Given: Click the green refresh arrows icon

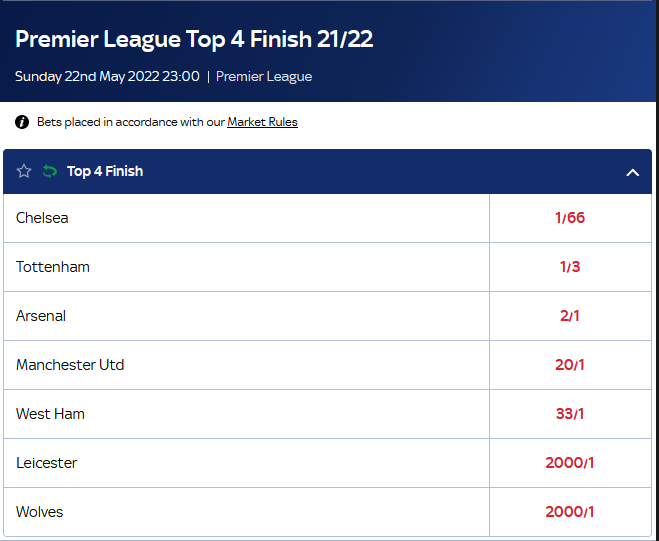Looking at the screenshot, I should (50, 172).
